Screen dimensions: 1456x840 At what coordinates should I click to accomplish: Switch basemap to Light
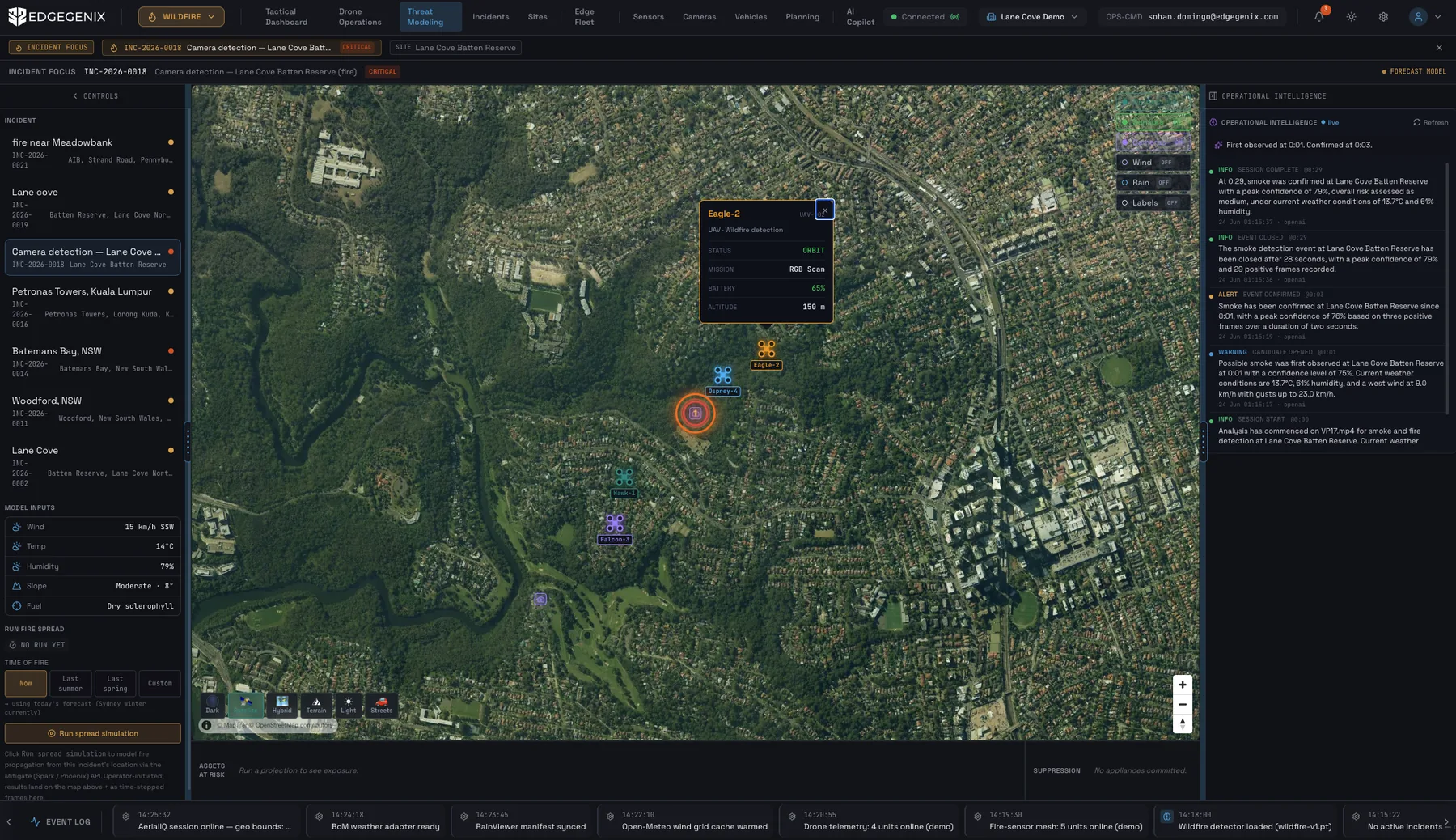pyautogui.click(x=348, y=705)
